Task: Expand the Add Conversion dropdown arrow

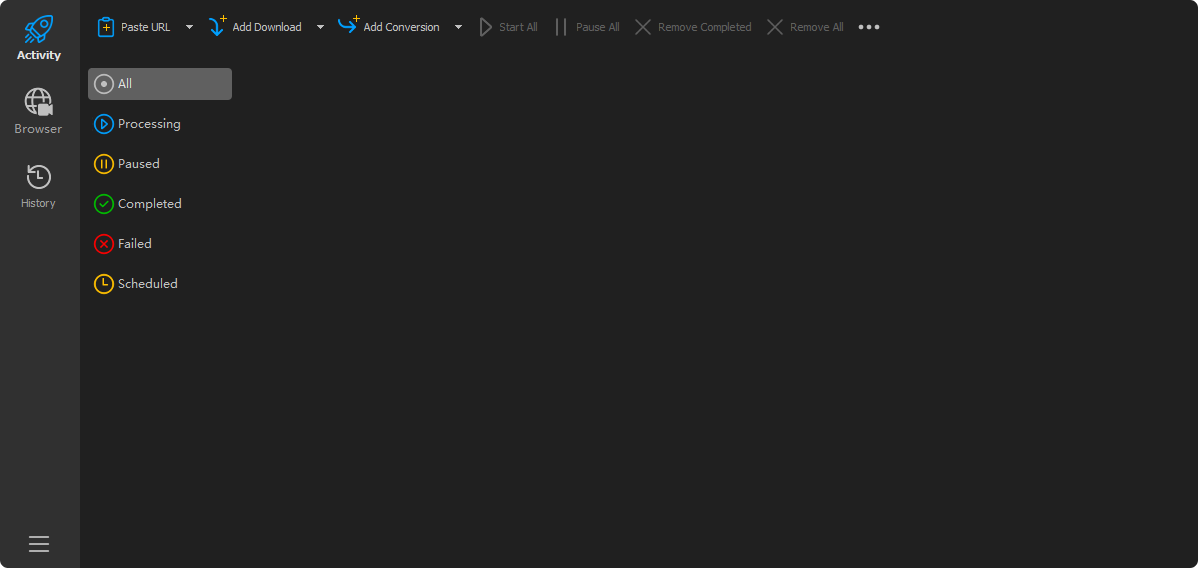Action: (x=458, y=27)
